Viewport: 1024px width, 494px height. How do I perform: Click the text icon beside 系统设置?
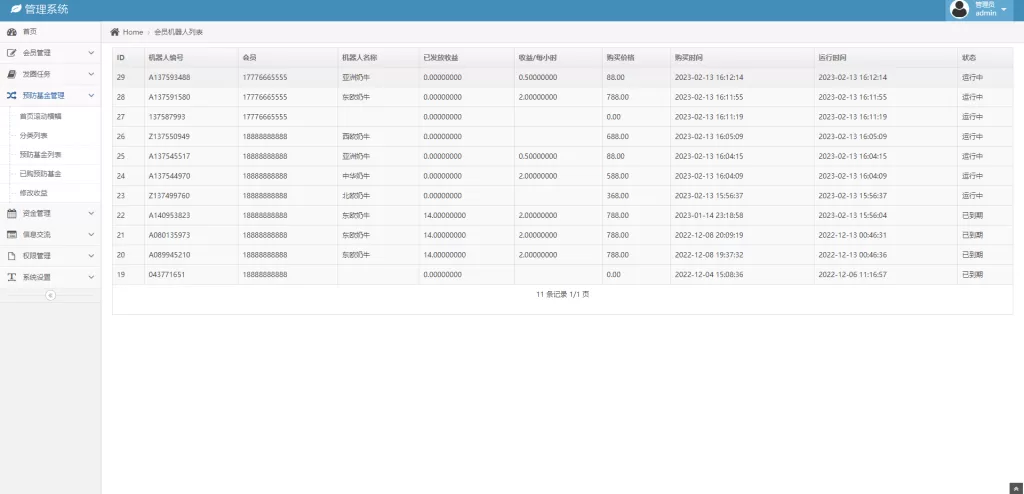tap(11, 277)
